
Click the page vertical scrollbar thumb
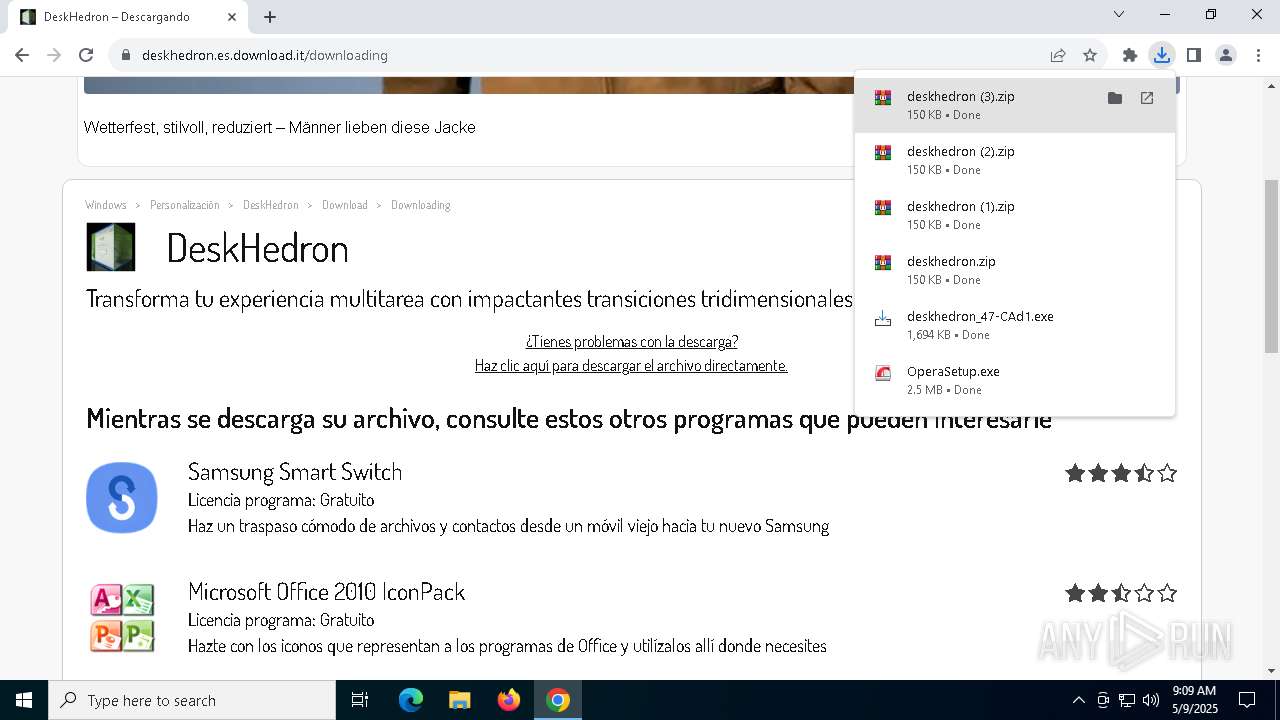1271,266
